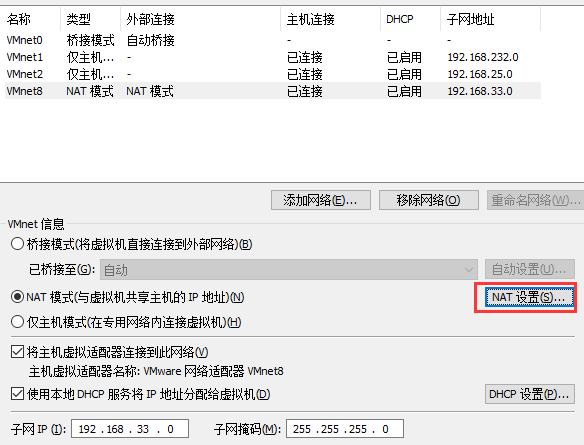The height and width of the screenshot is (445, 584).
Task: Click 自动桥接 cell in VMnet0 row
Action: click(150, 40)
